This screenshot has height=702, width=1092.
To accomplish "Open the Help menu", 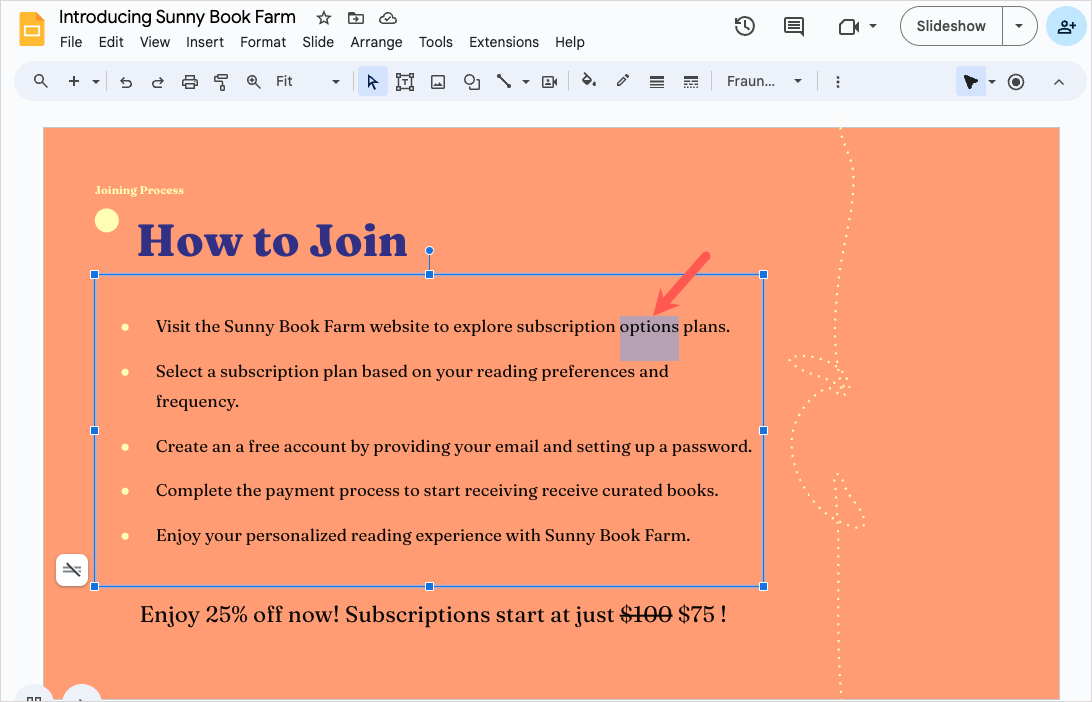I will [570, 42].
